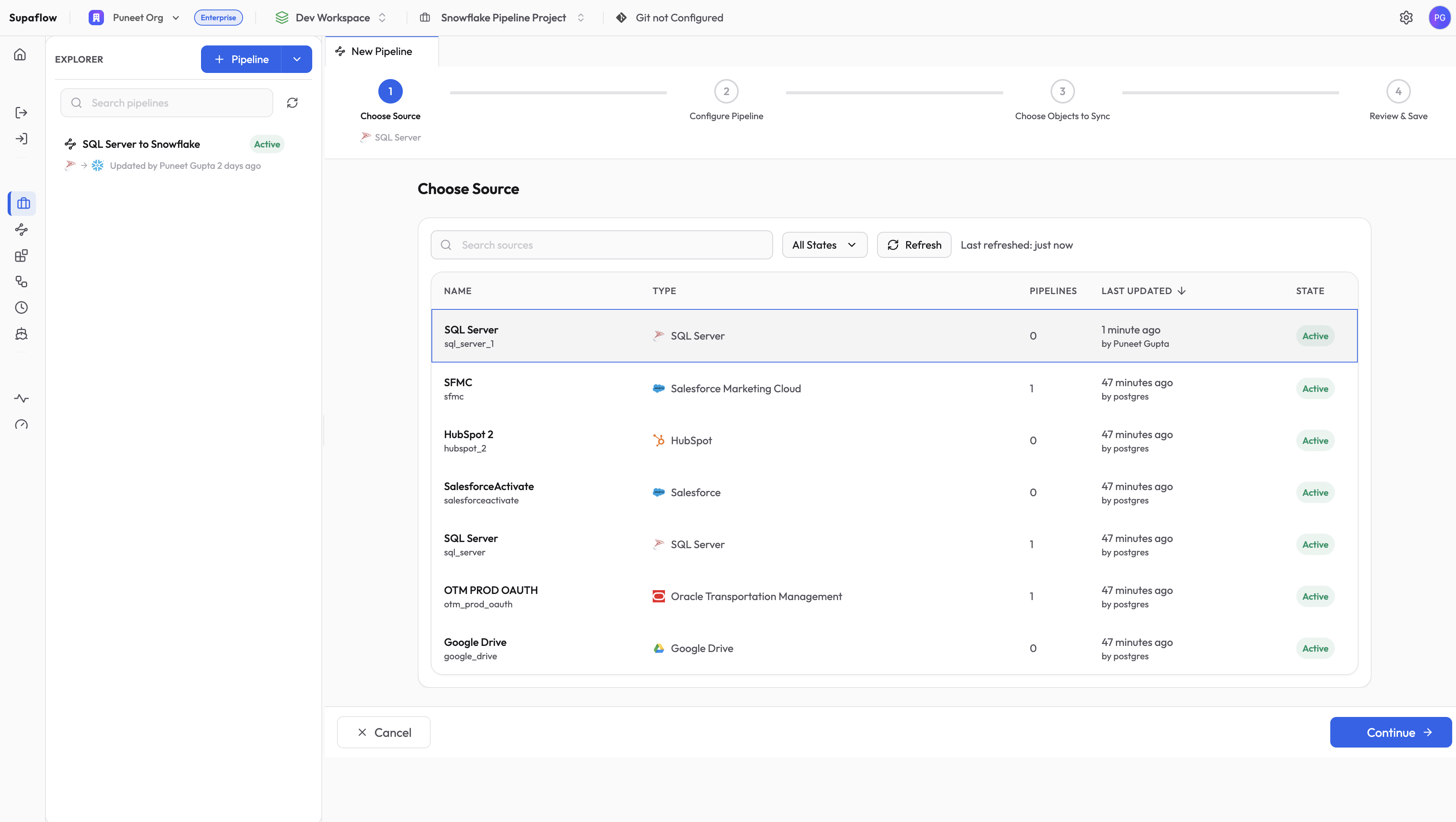
Task: Click the PG user avatar
Action: (x=1439, y=18)
